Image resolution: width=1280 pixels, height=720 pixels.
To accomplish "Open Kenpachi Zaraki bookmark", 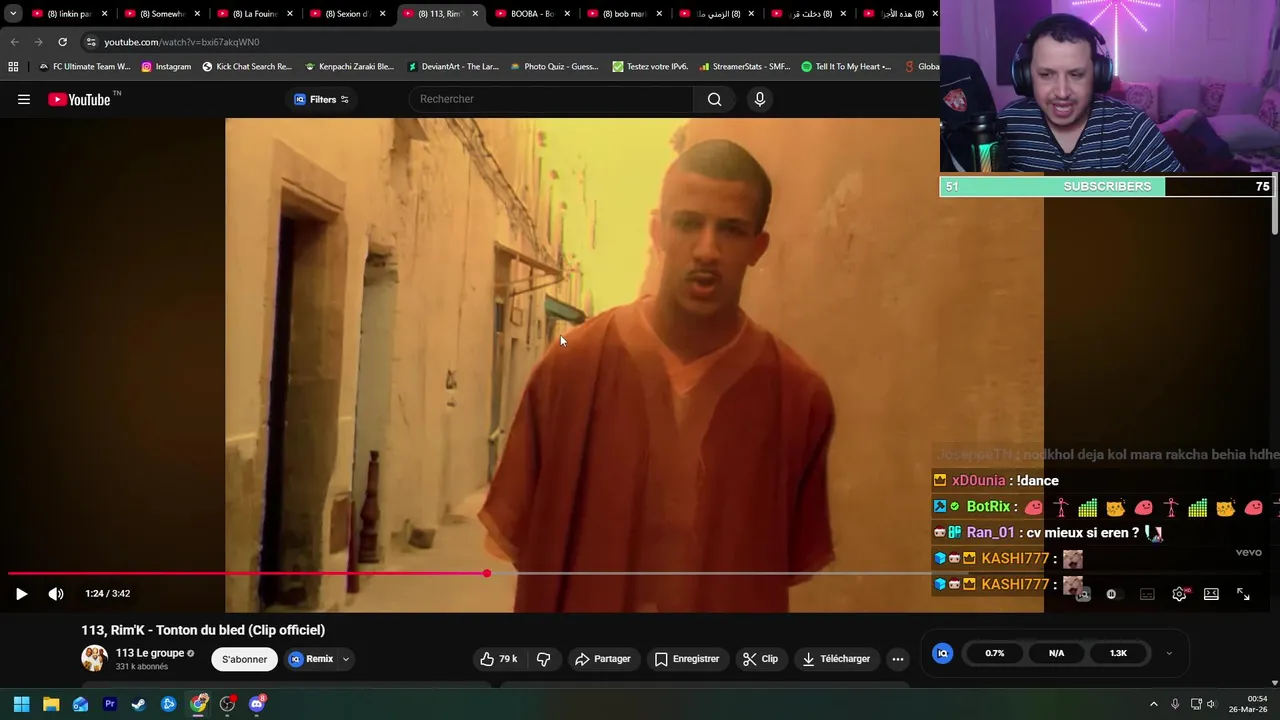I will point(349,67).
